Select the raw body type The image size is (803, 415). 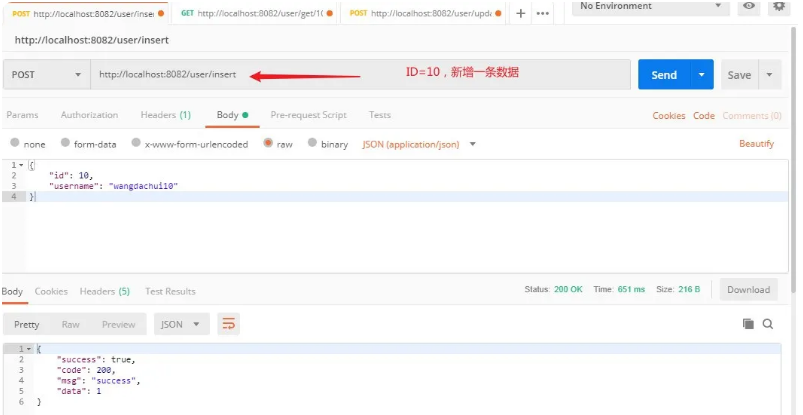(268, 143)
